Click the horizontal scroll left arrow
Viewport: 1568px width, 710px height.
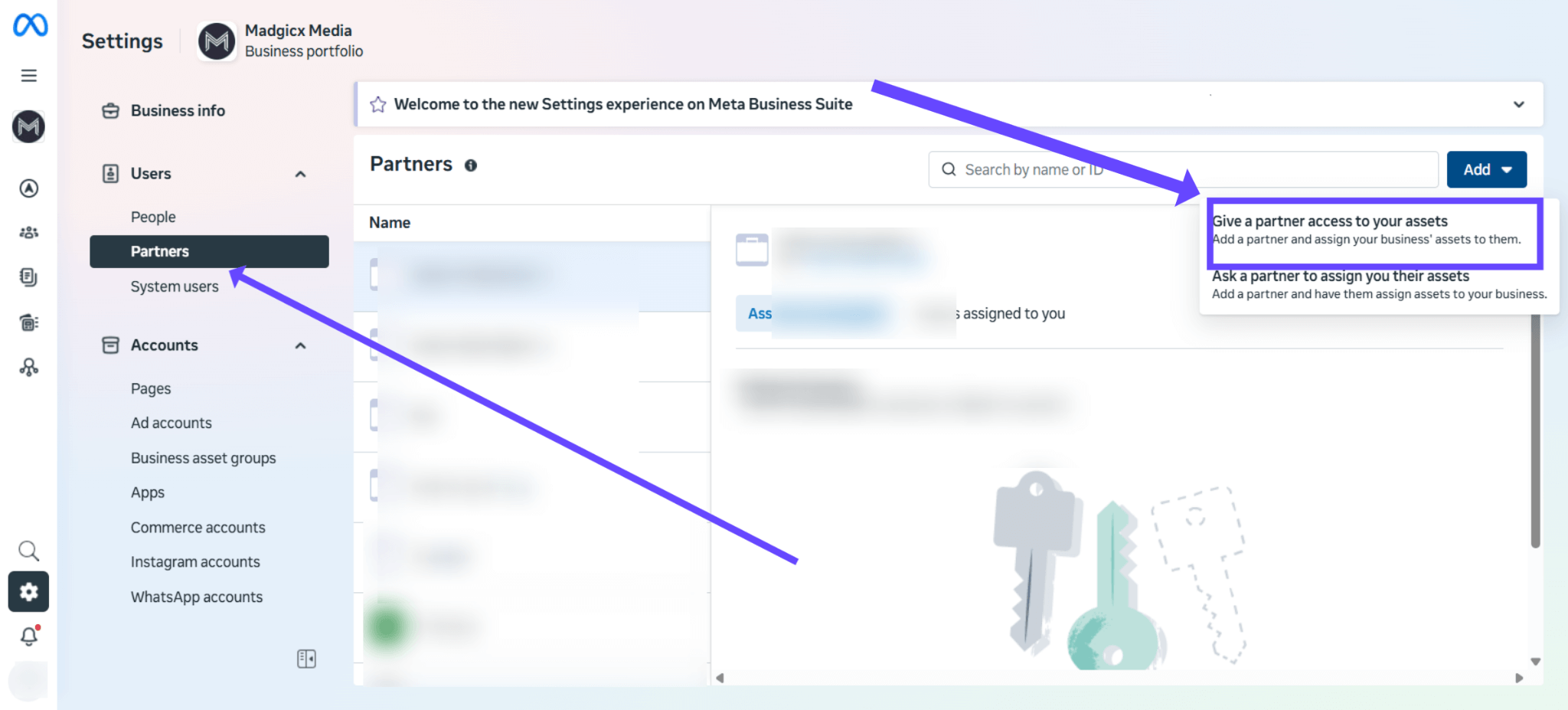(720, 678)
